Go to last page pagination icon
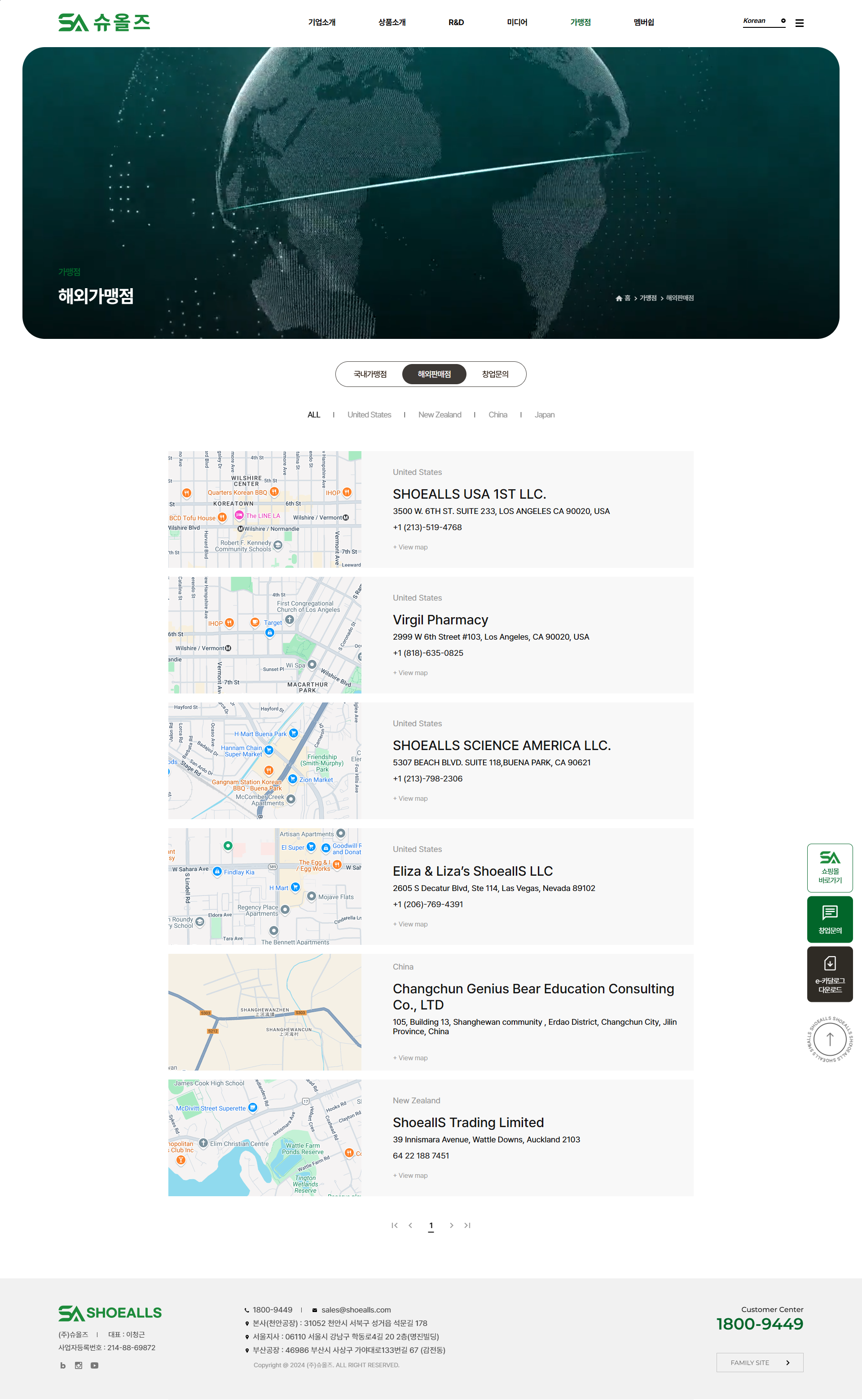 (467, 1225)
